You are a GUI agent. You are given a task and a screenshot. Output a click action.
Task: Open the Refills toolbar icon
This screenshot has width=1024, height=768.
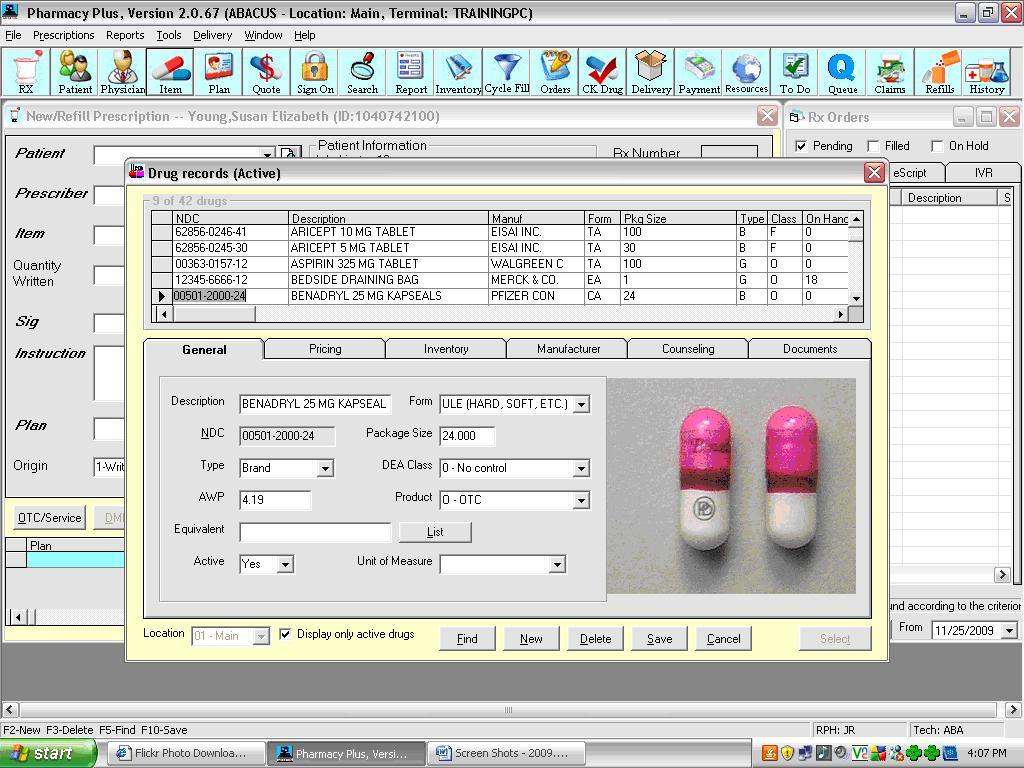[939, 72]
